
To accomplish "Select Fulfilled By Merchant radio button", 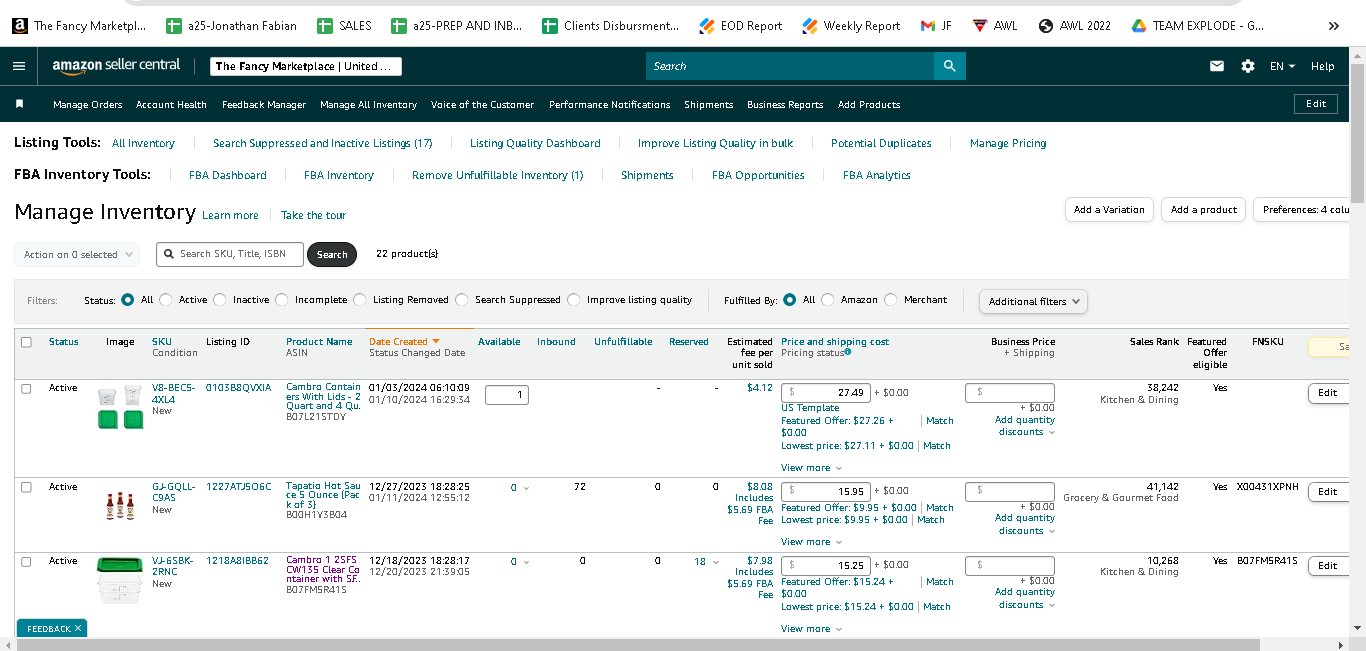I will pyautogui.click(x=891, y=300).
